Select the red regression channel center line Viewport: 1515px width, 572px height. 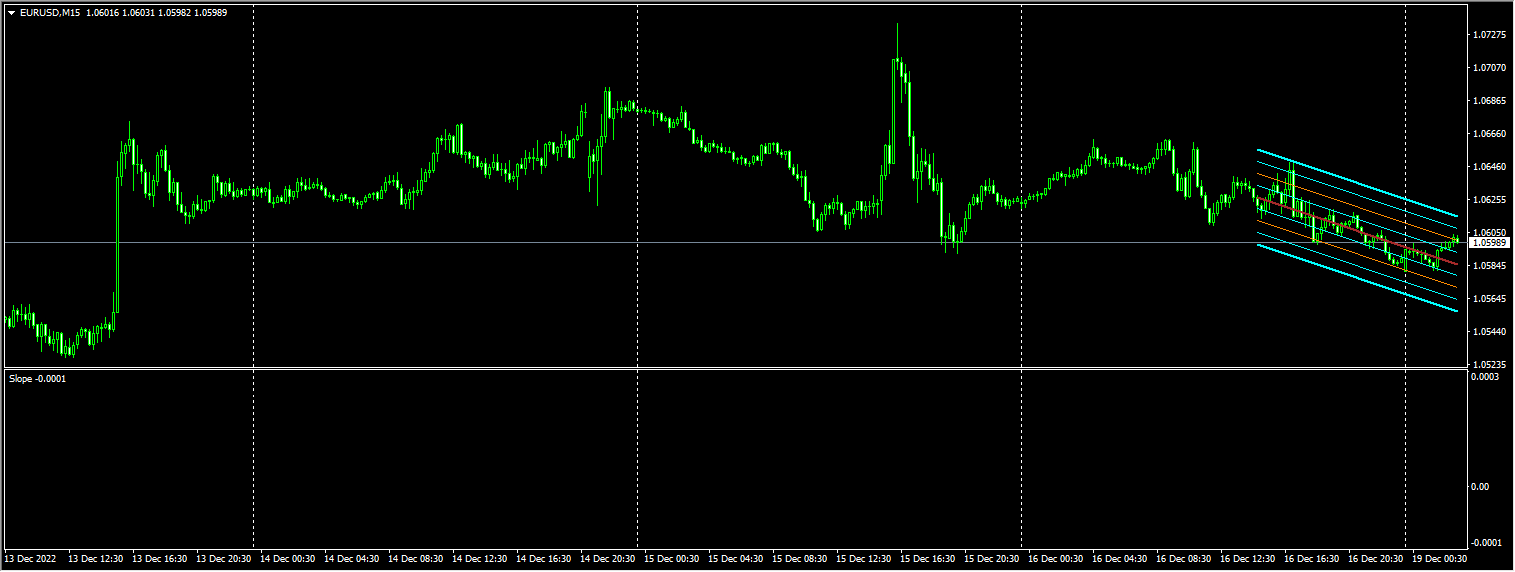click(1357, 230)
